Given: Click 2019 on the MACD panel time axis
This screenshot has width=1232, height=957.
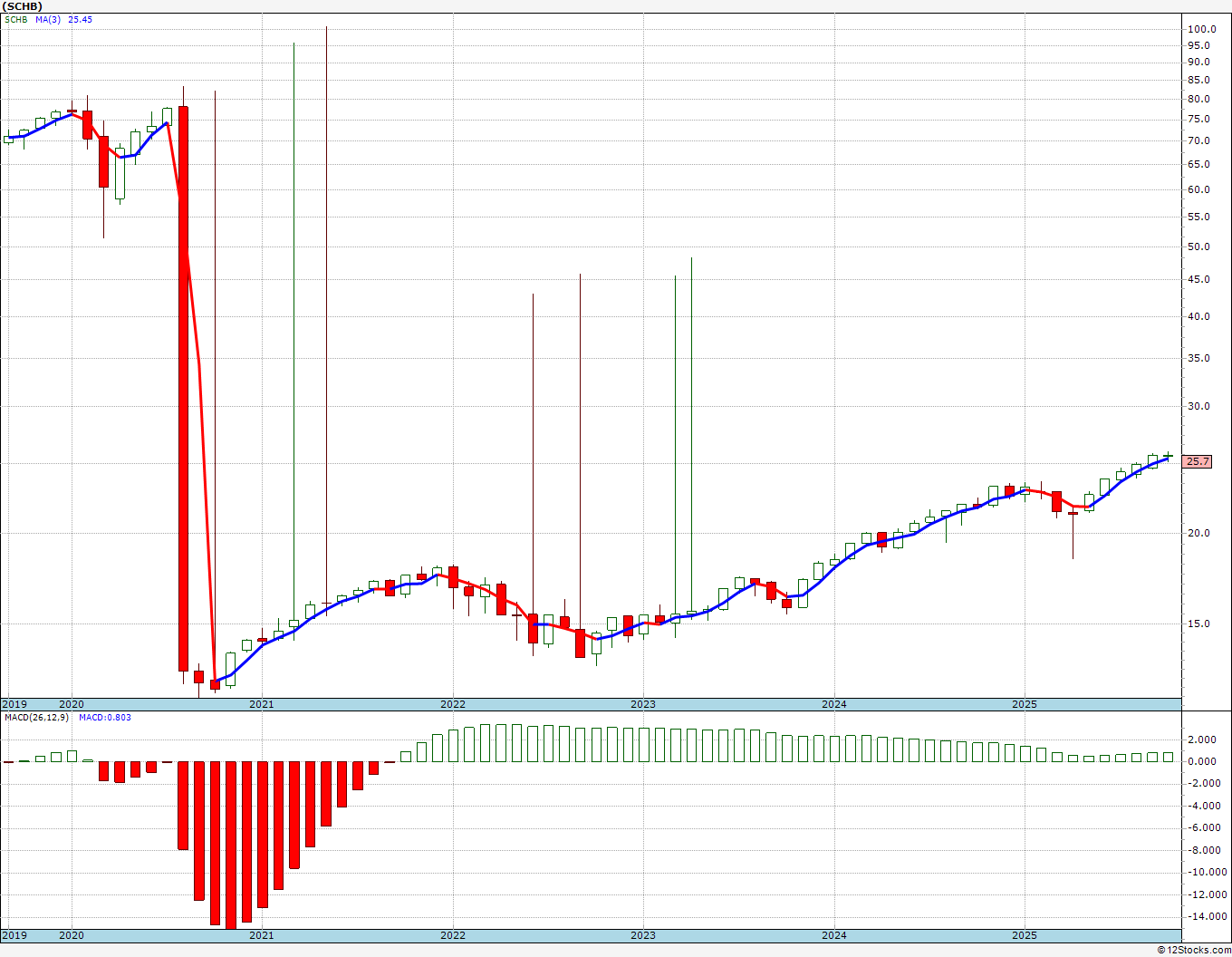Looking at the screenshot, I should pos(14,935).
